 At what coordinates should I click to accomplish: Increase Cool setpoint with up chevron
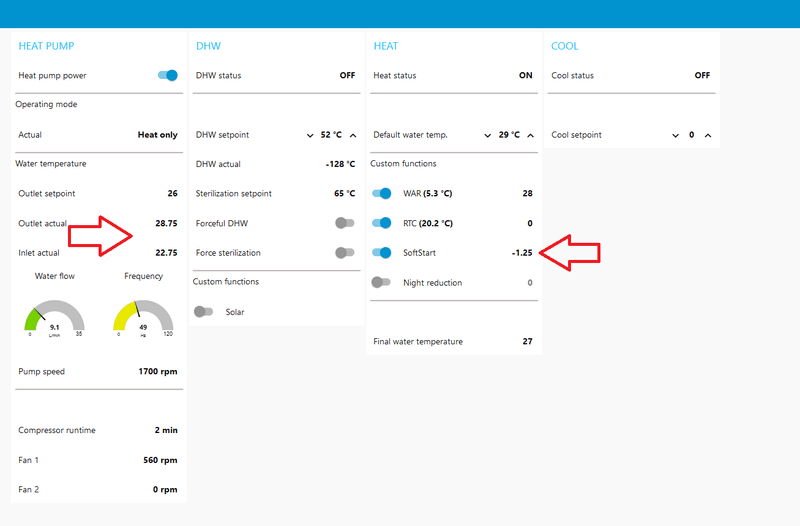[x=708, y=135]
